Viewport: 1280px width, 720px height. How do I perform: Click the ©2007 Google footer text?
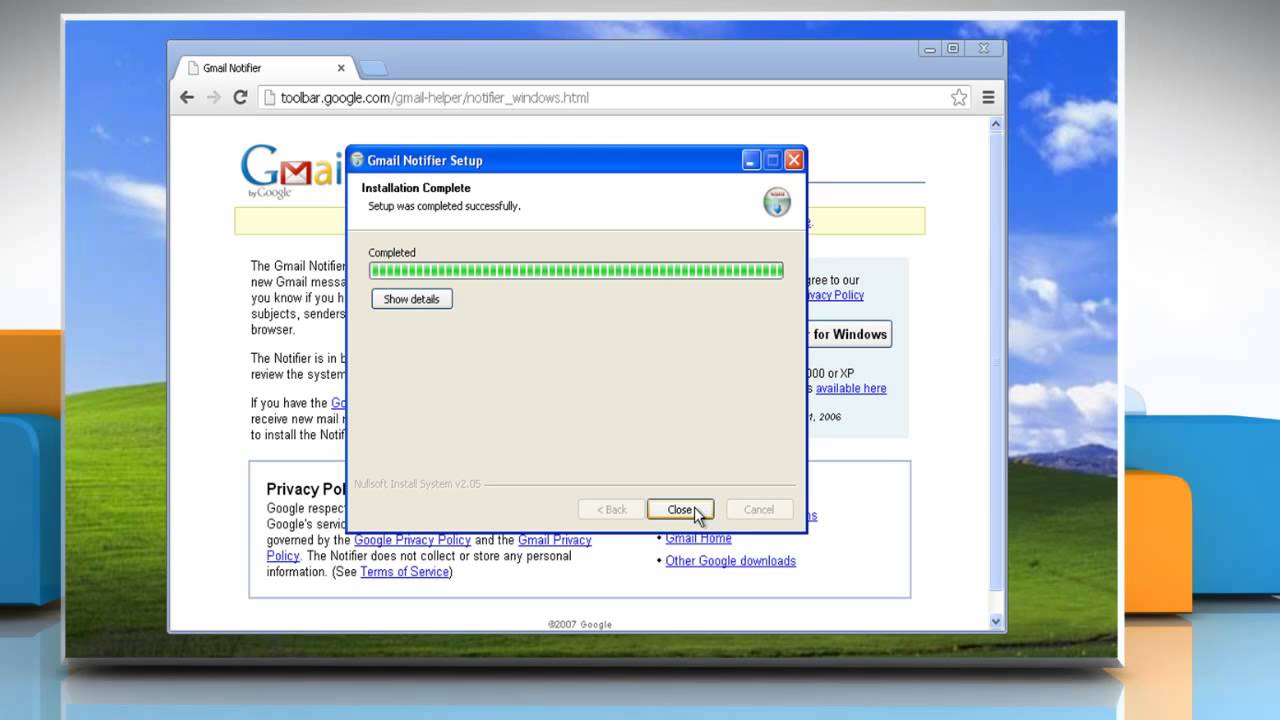pyautogui.click(x=580, y=624)
